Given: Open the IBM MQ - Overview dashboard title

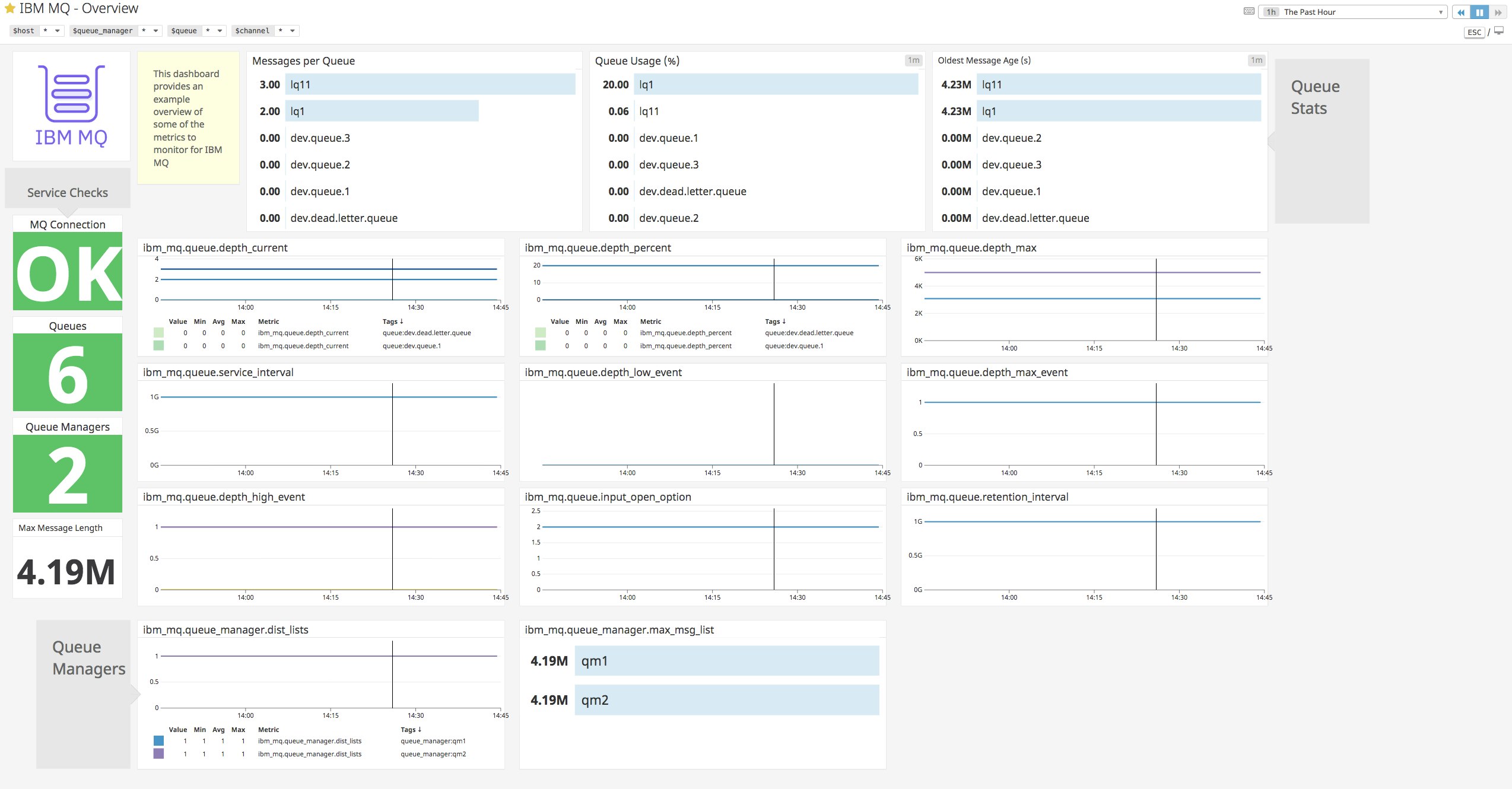Looking at the screenshot, I should [79, 8].
